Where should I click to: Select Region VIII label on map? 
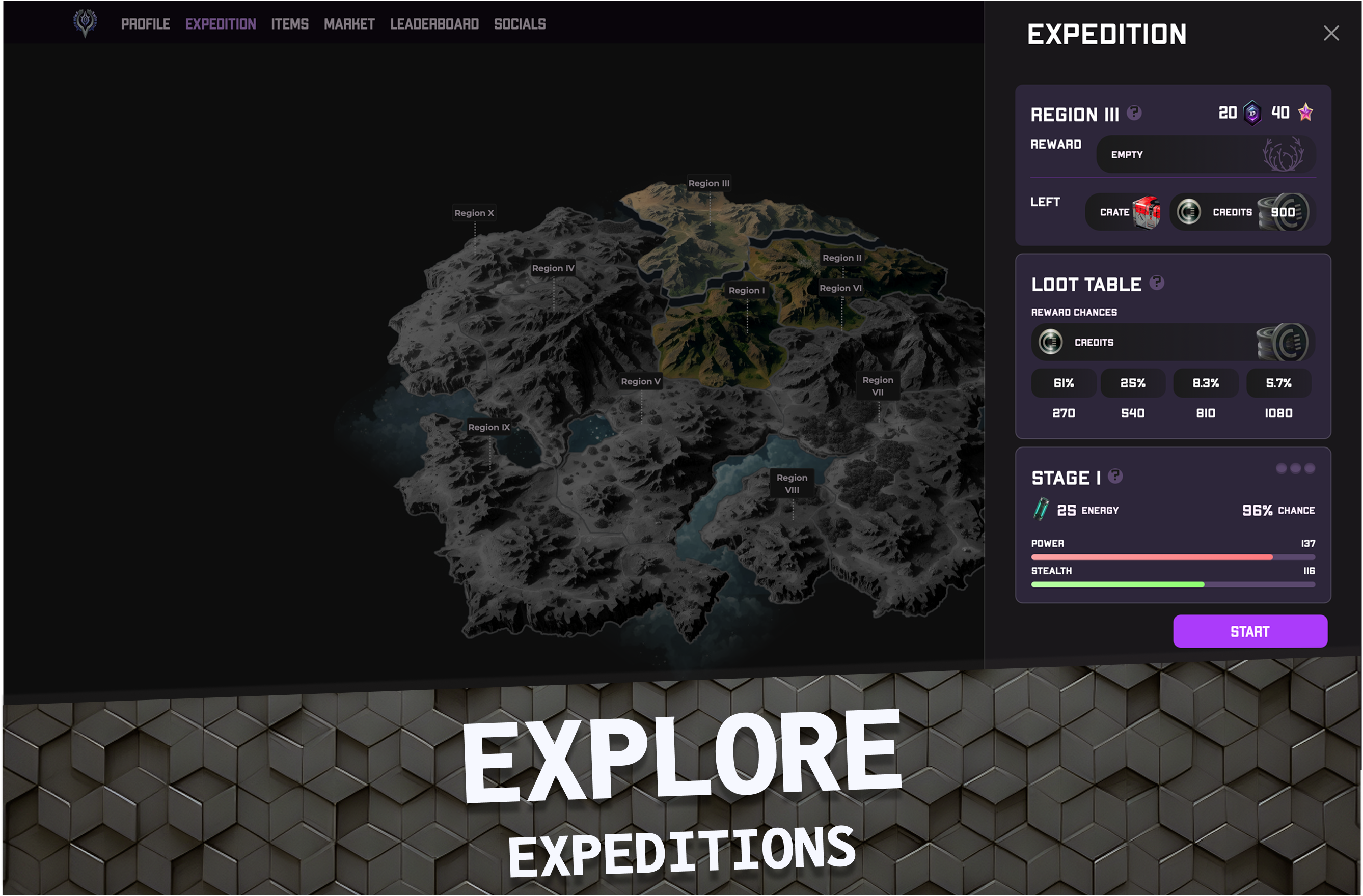tap(792, 483)
